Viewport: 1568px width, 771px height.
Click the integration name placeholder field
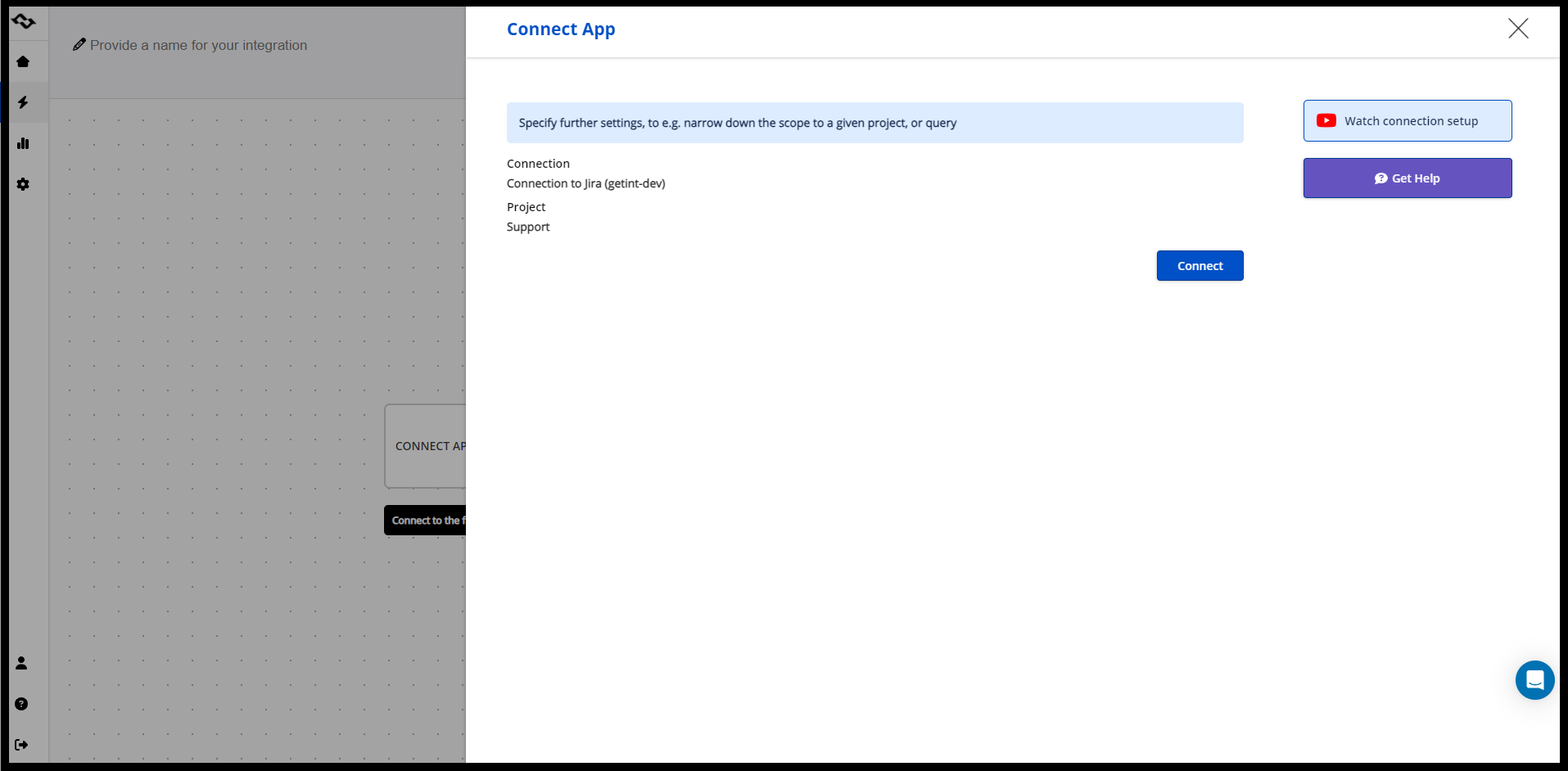point(198,45)
